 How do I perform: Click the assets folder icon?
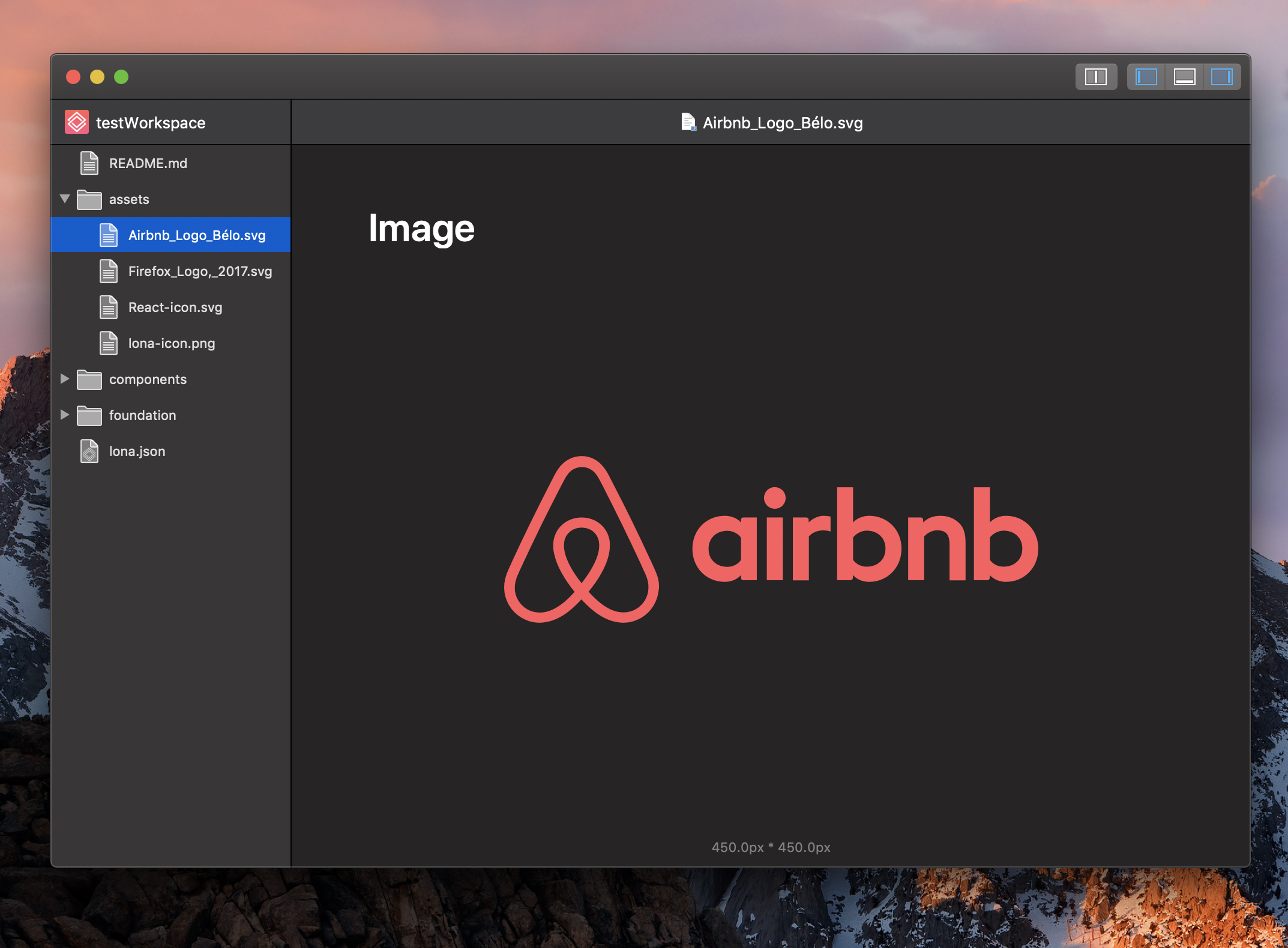[x=89, y=199]
